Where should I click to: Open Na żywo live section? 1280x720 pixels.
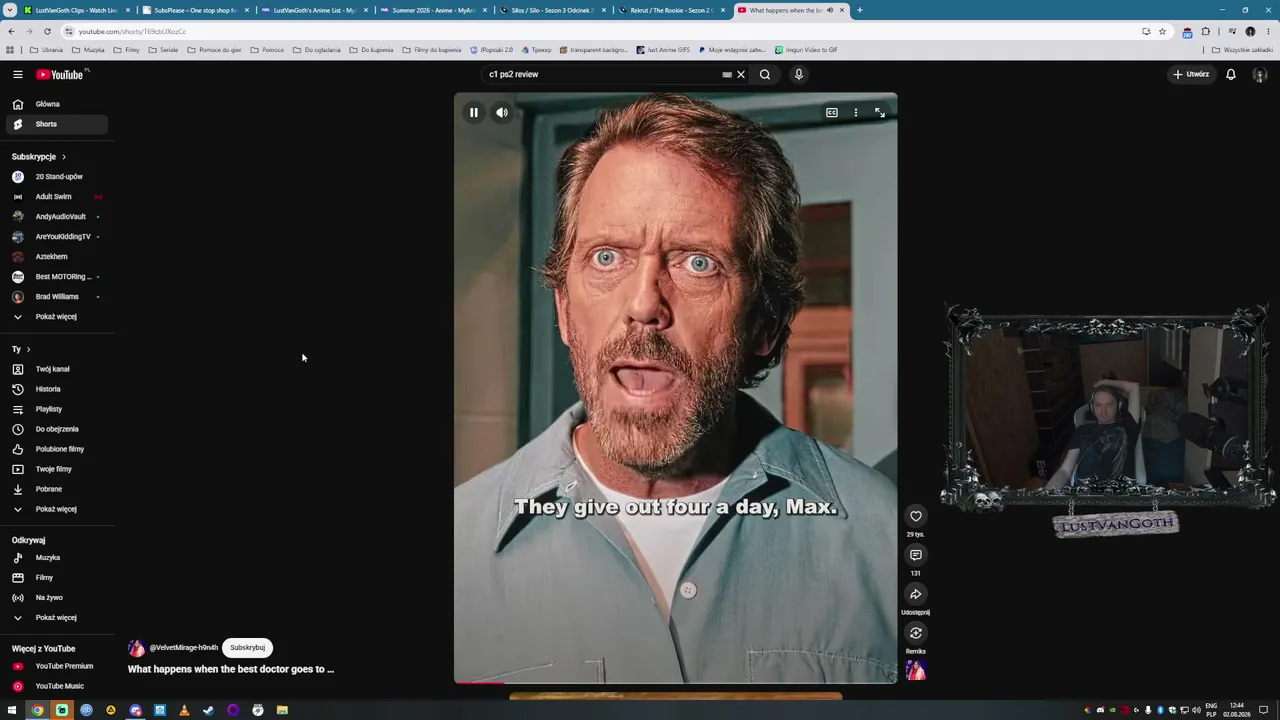tap(56, 598)
